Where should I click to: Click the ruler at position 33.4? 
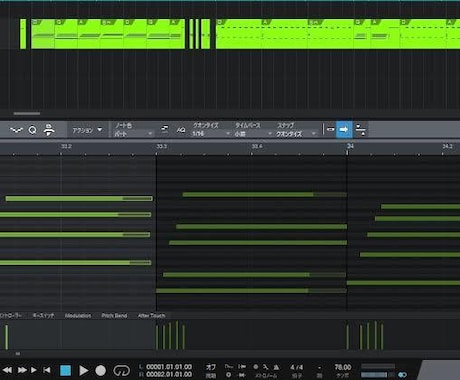point(257,147)
